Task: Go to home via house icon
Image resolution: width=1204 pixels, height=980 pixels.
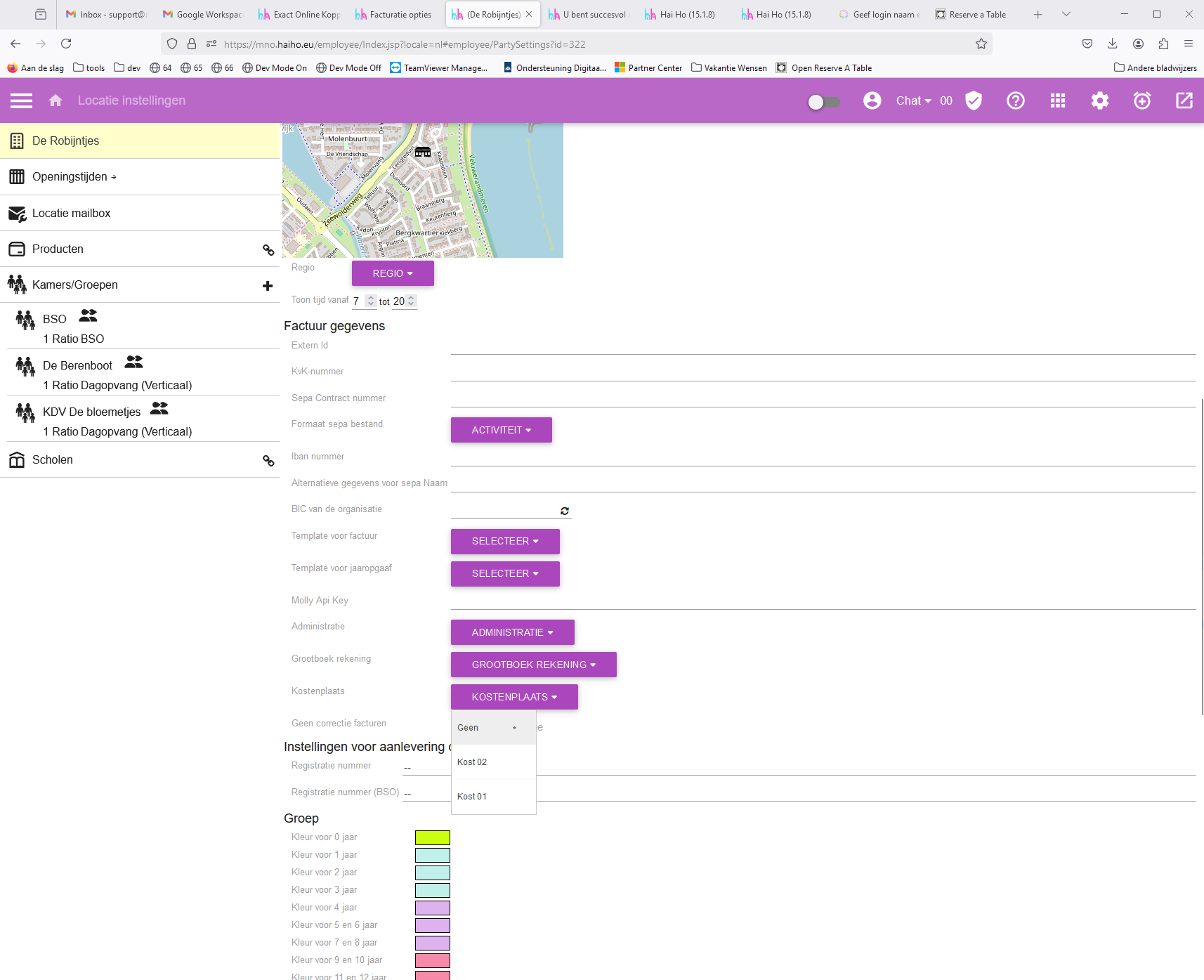Action: tap(55, 100)
